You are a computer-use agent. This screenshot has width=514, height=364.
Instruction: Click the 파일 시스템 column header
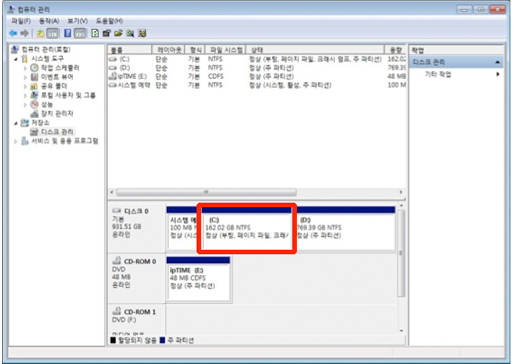pos(226,50)
